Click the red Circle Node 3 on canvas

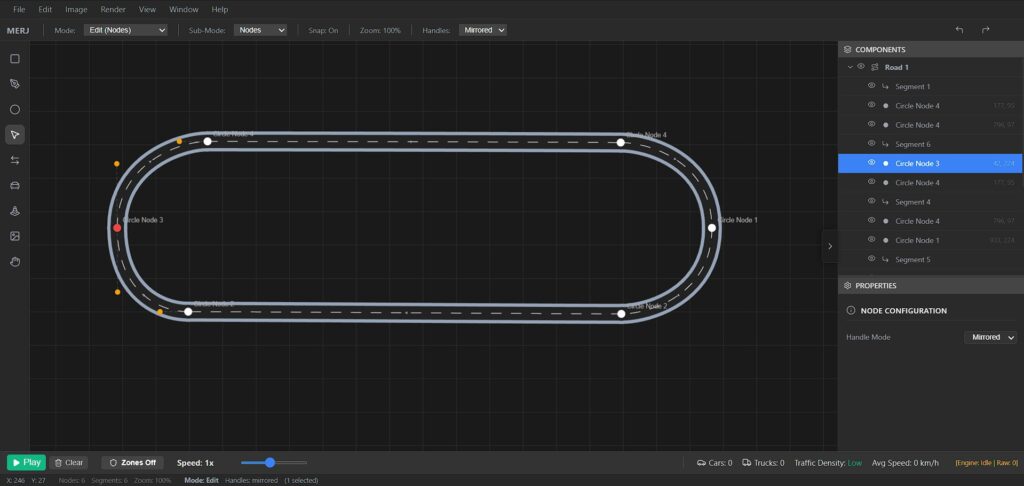pos(117,228)
